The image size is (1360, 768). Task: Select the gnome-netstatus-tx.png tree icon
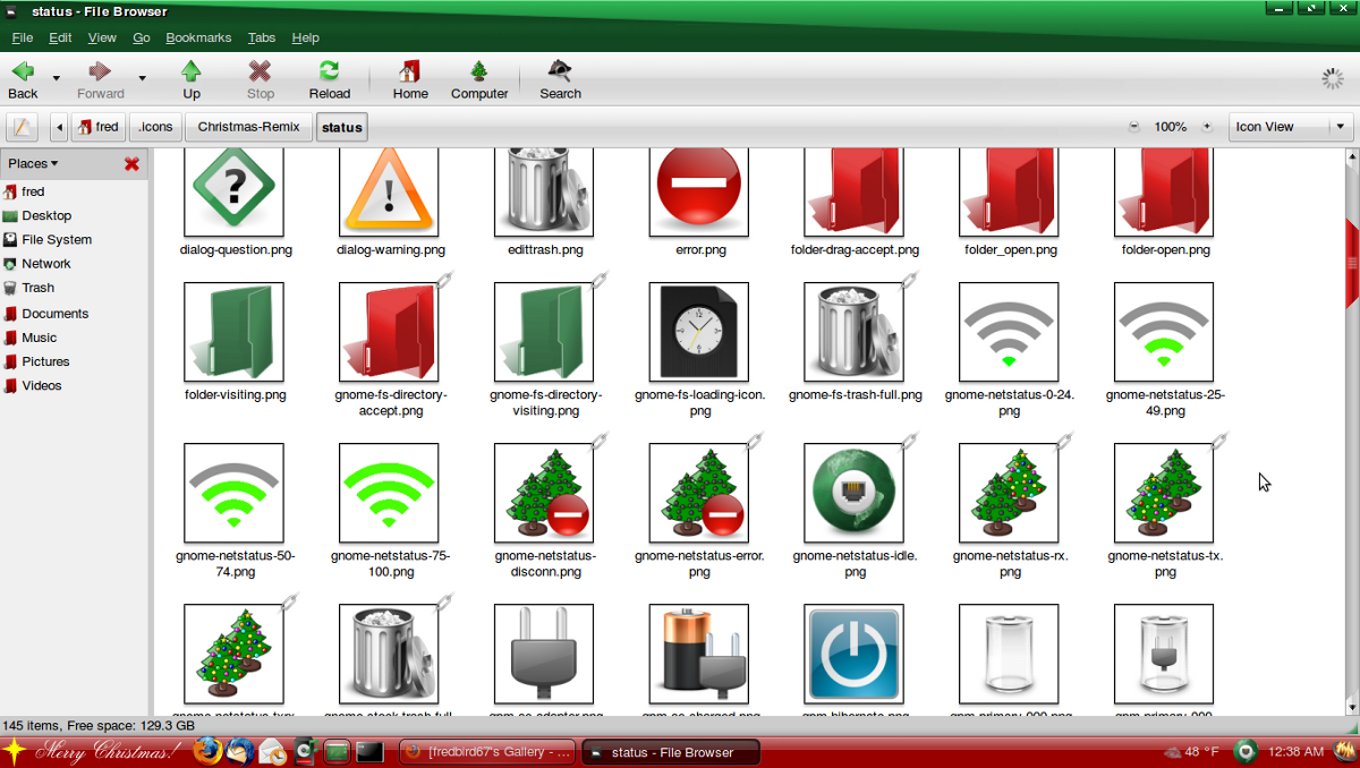tap(1164, 493)
